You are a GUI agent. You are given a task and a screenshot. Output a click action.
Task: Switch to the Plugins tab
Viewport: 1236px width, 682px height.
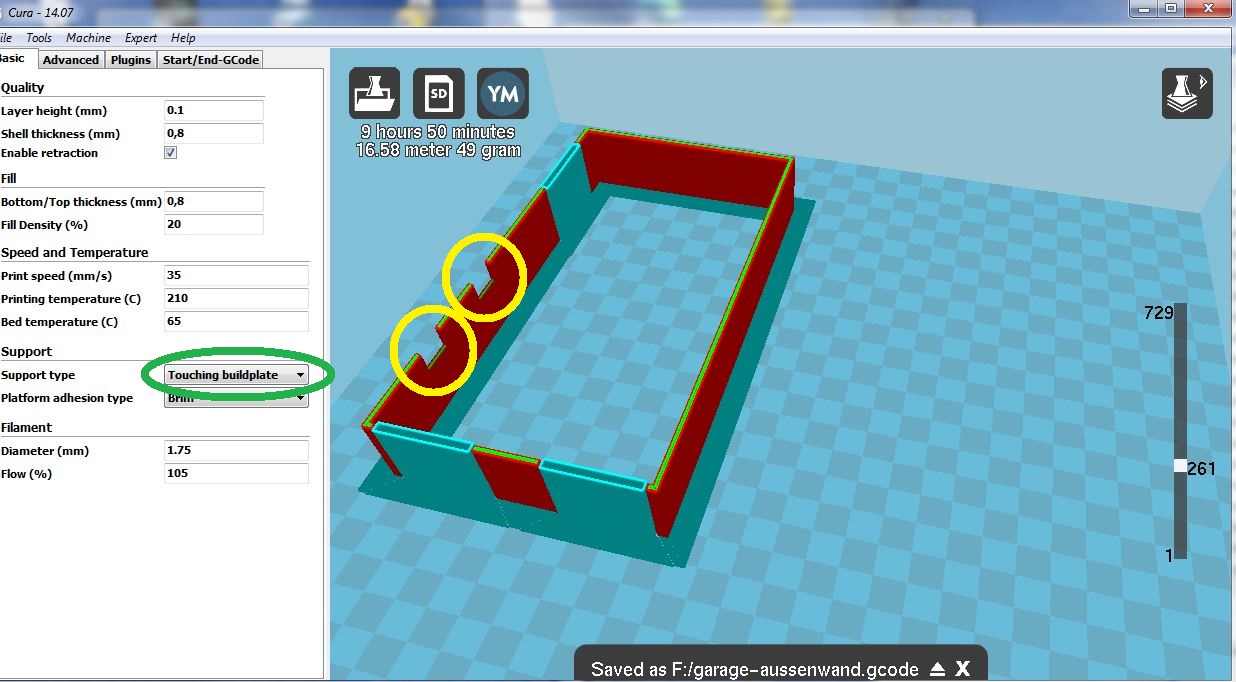pyautogui.click(x=131, y=60)
